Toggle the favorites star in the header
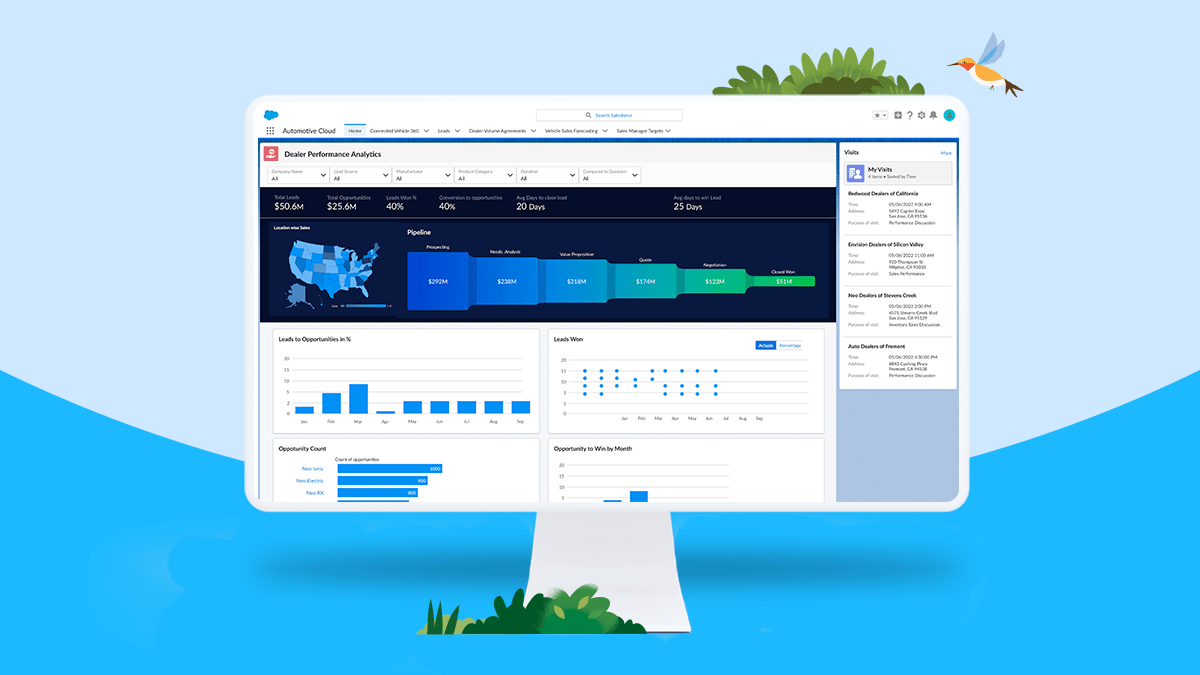Screen dimensions: 1200x675 (877, 115)
